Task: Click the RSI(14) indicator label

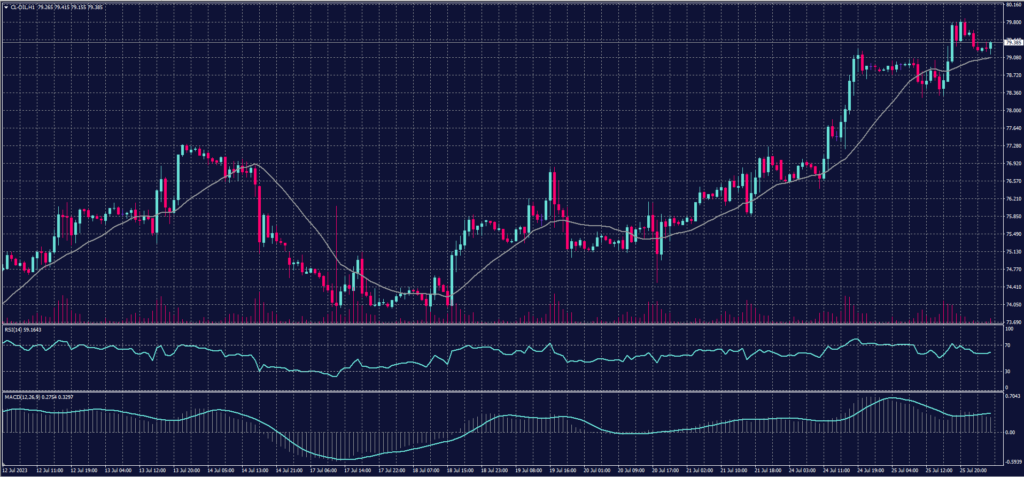Action: 12,329
